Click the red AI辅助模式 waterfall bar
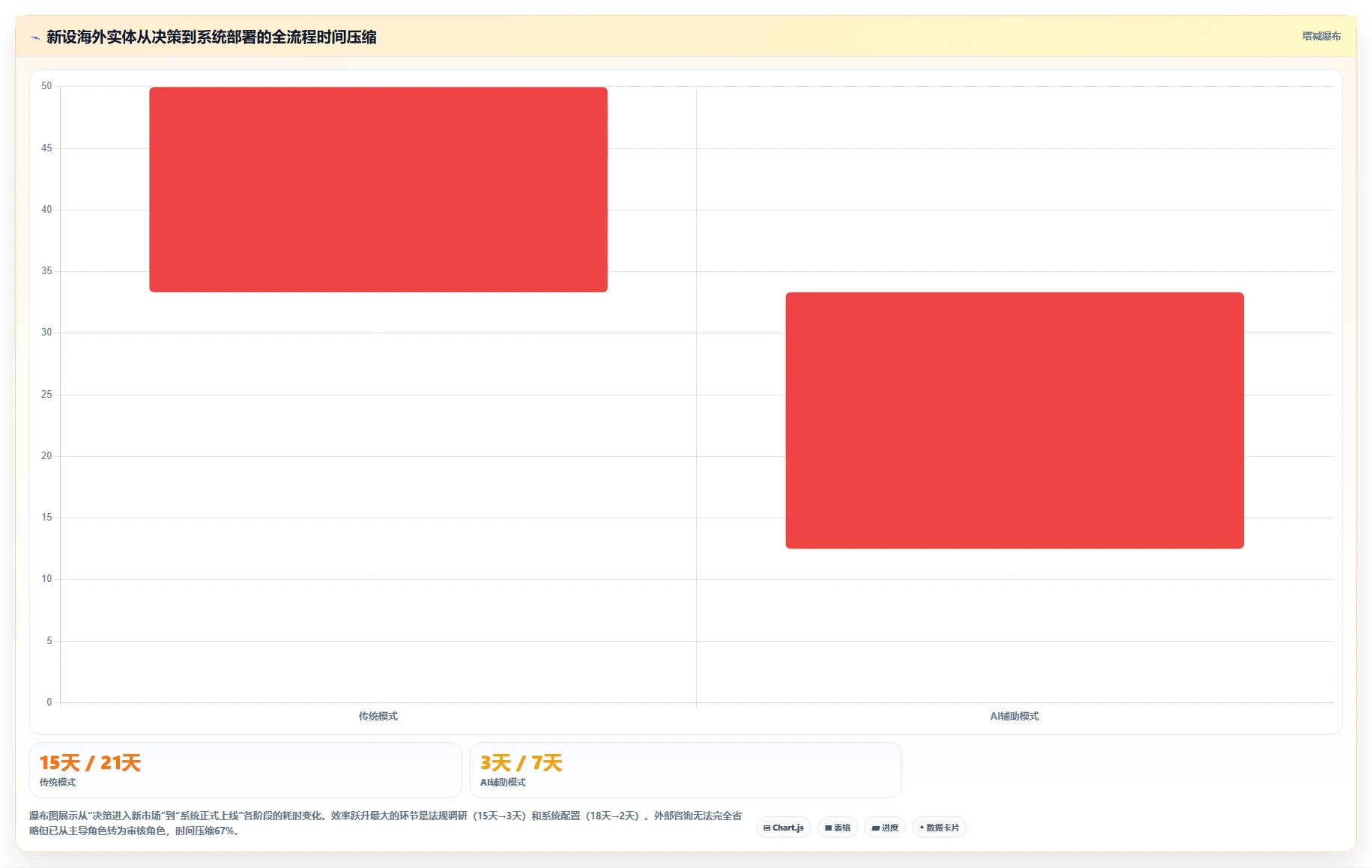 [x=1015, y=420]
